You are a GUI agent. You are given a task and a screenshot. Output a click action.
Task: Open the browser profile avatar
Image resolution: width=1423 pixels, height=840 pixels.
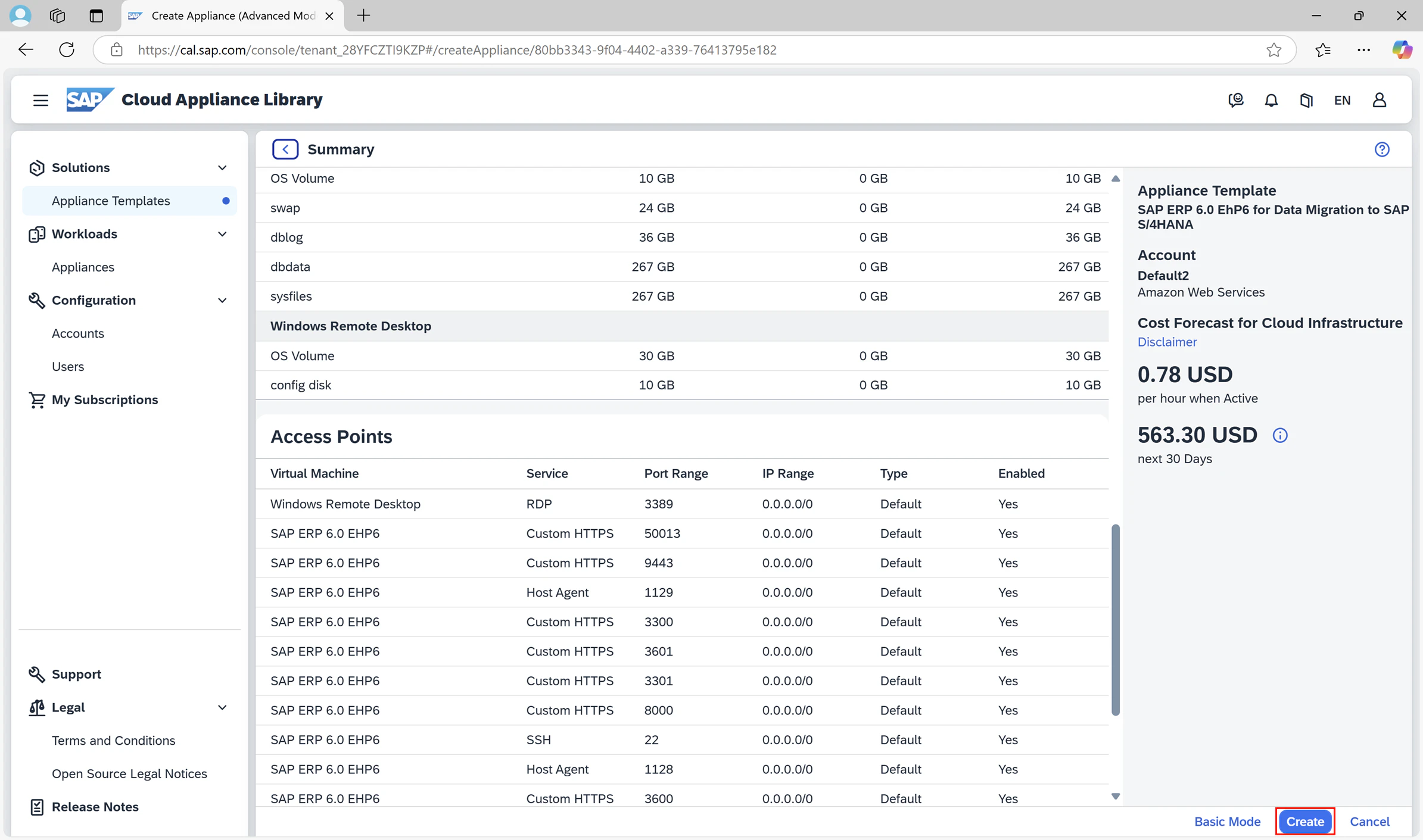tap(20, 15)
